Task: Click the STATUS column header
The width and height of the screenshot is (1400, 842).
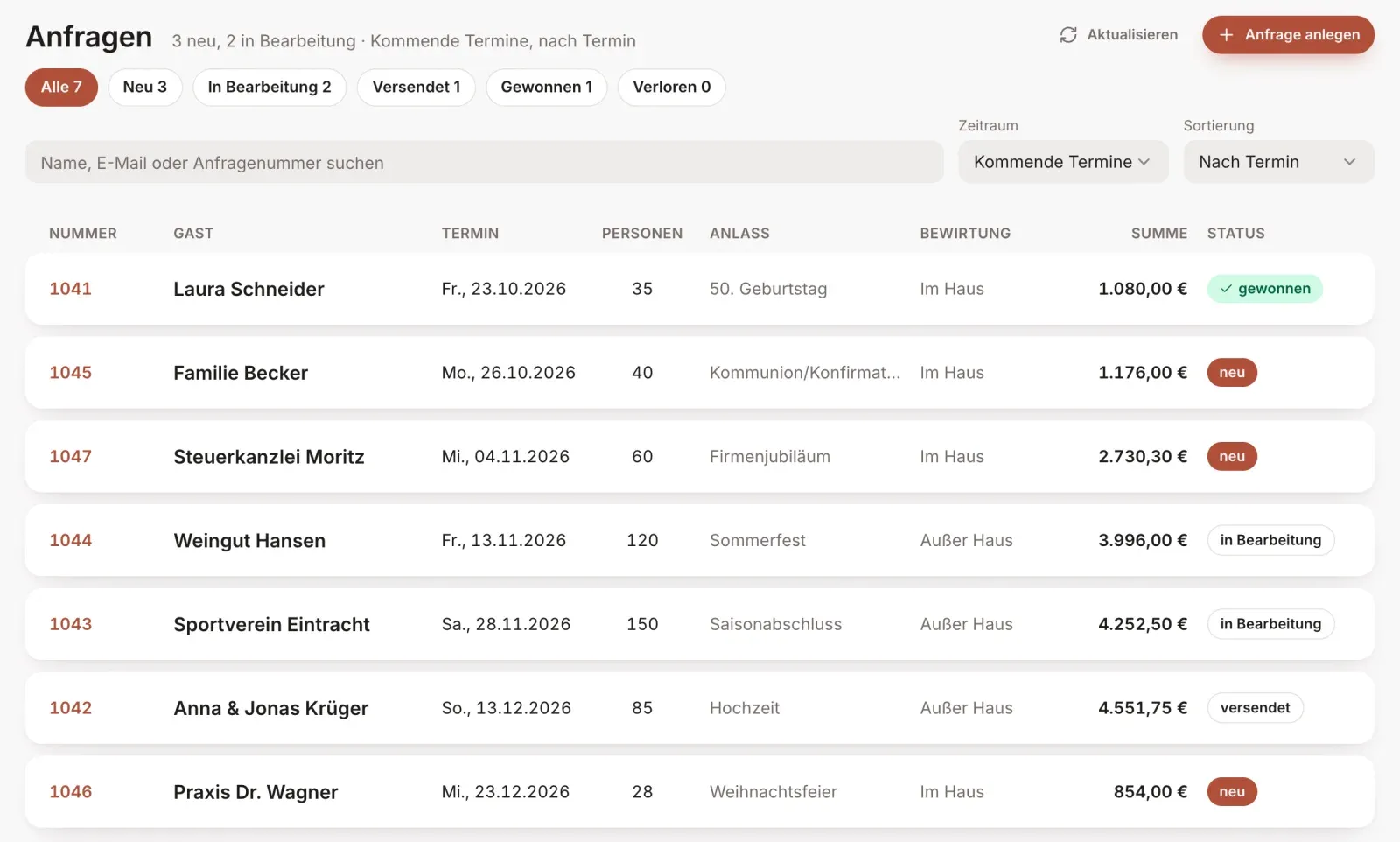Action: click(x=1235, y=234)
